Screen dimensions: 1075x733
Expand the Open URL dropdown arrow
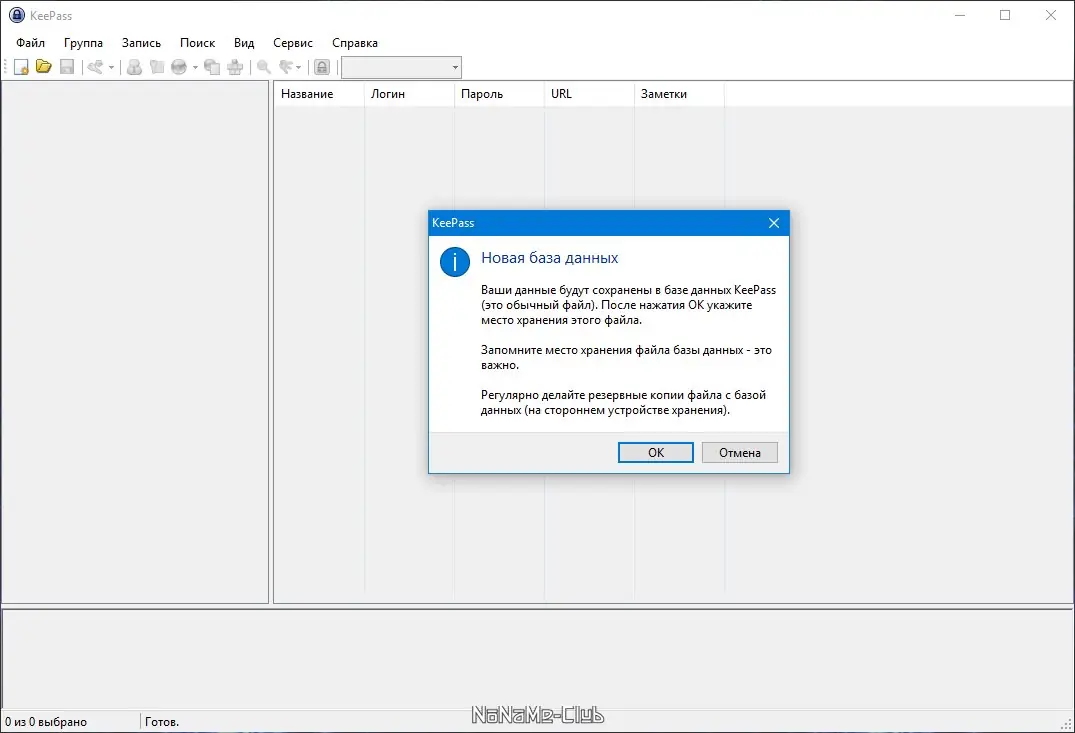(x=195, y=67)
